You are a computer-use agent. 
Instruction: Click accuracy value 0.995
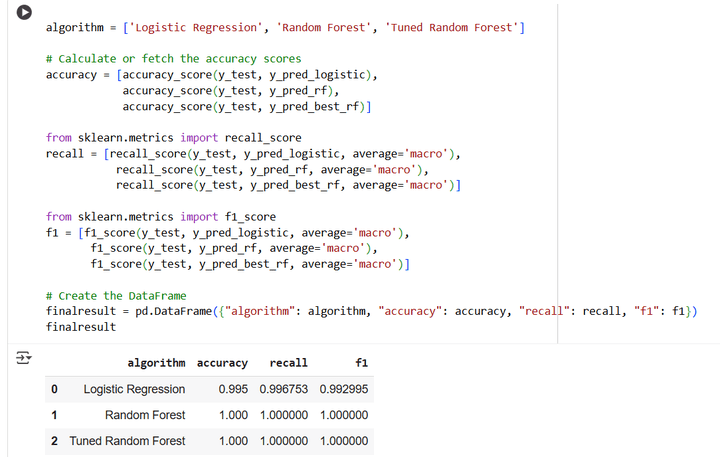[x=233, y=389]
